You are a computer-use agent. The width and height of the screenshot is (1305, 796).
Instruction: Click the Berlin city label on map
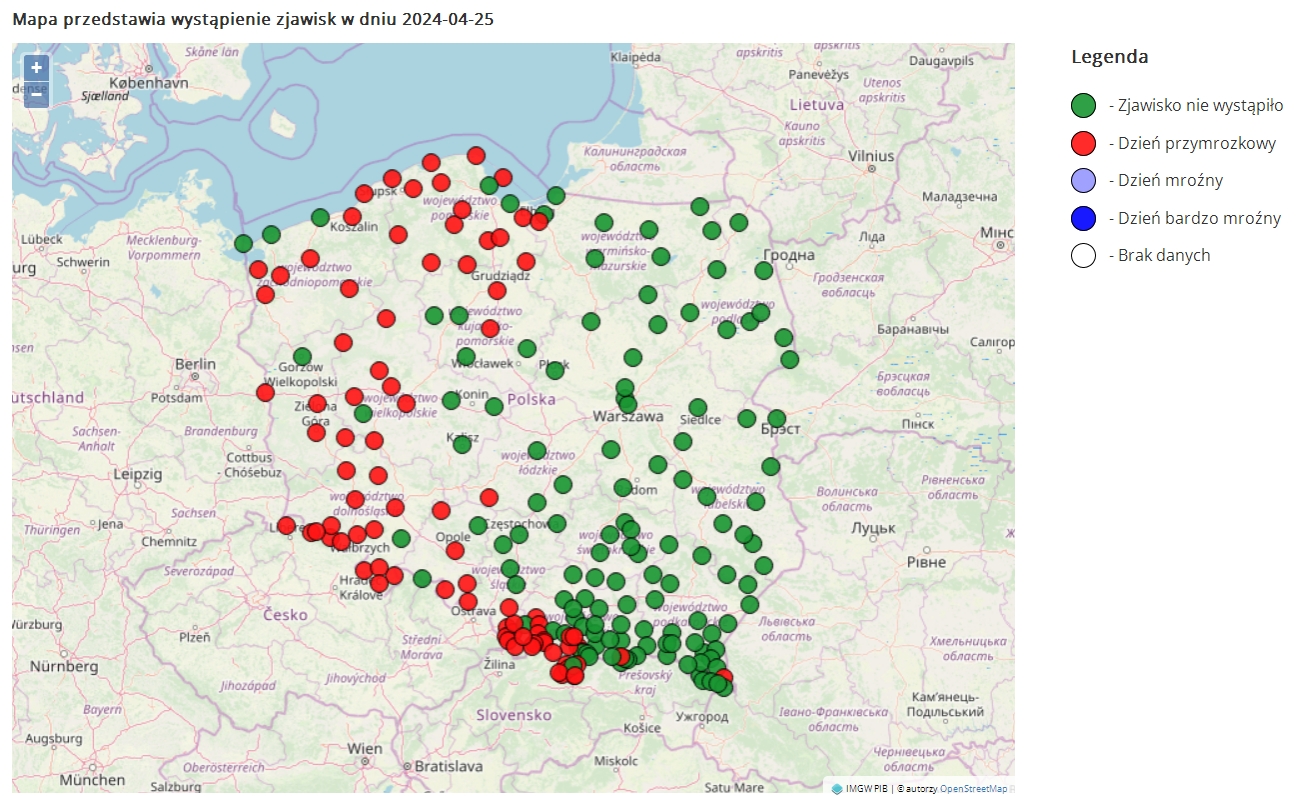point(195,364)
